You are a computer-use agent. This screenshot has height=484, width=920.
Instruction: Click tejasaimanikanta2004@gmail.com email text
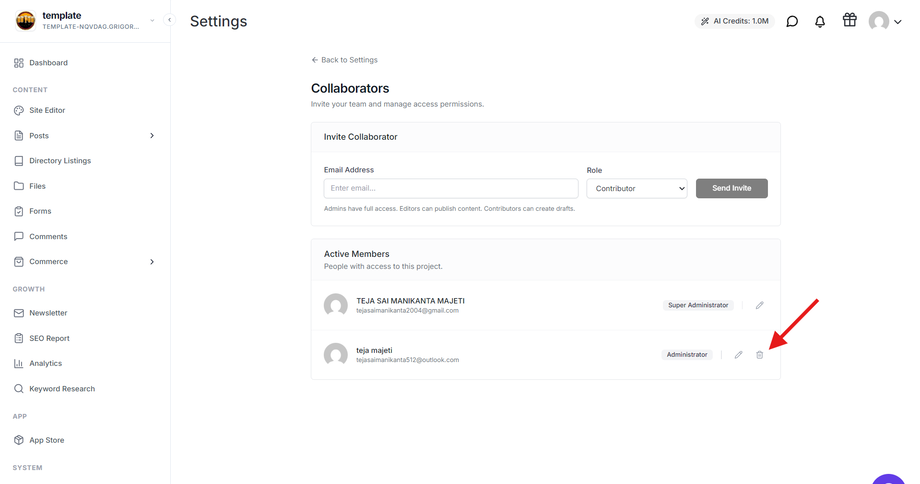click(407, 311)
